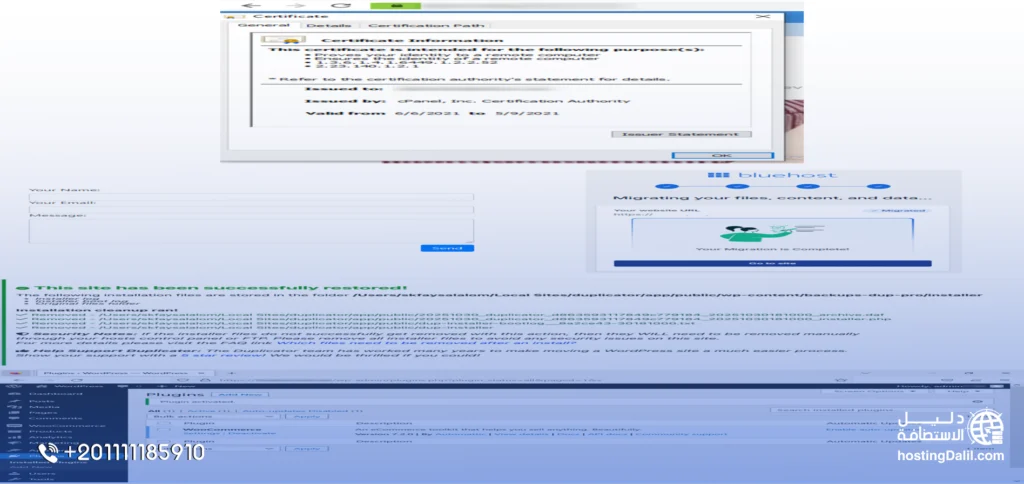Click the Search installed plugins field
The height and width of the screenshot is (484, 1024).
(882, 410)
